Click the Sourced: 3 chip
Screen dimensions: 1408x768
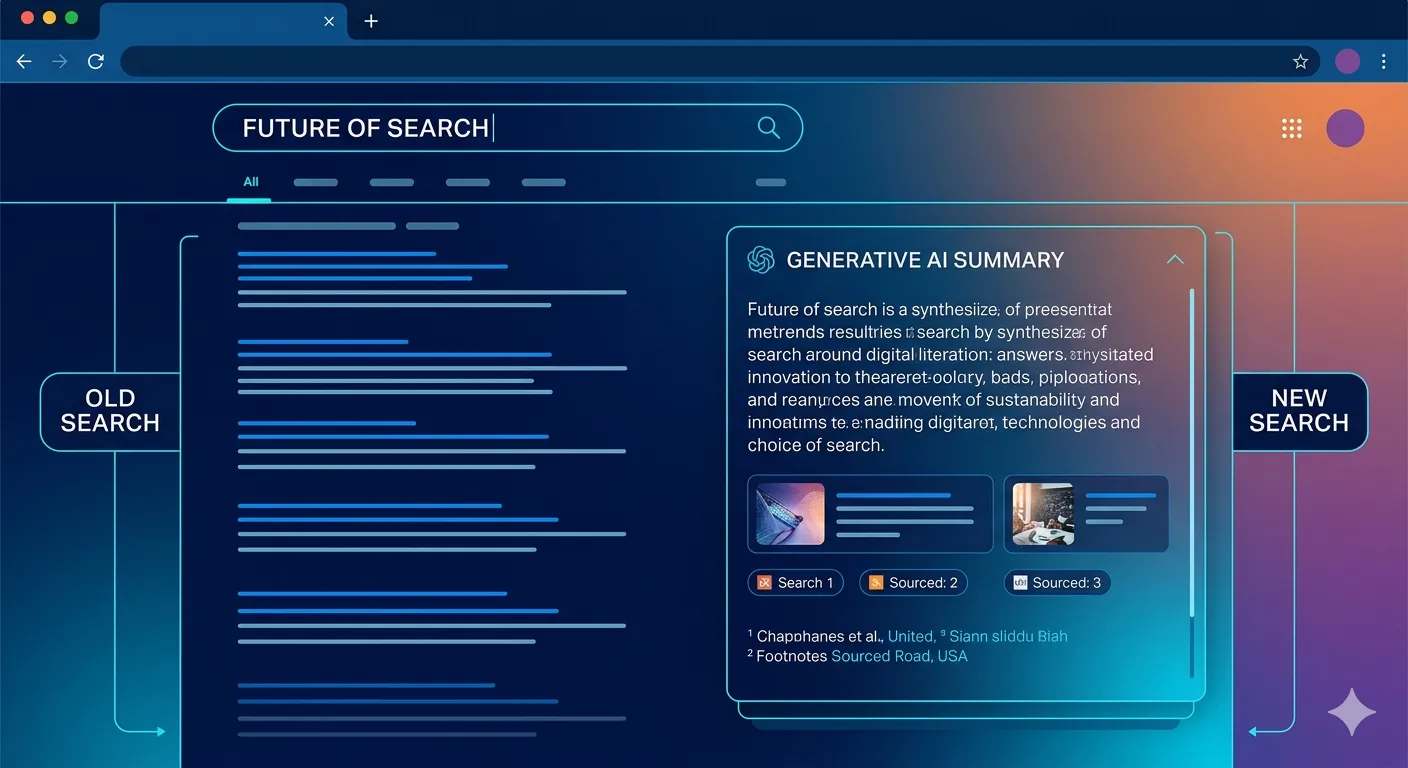coord(1057,583)
